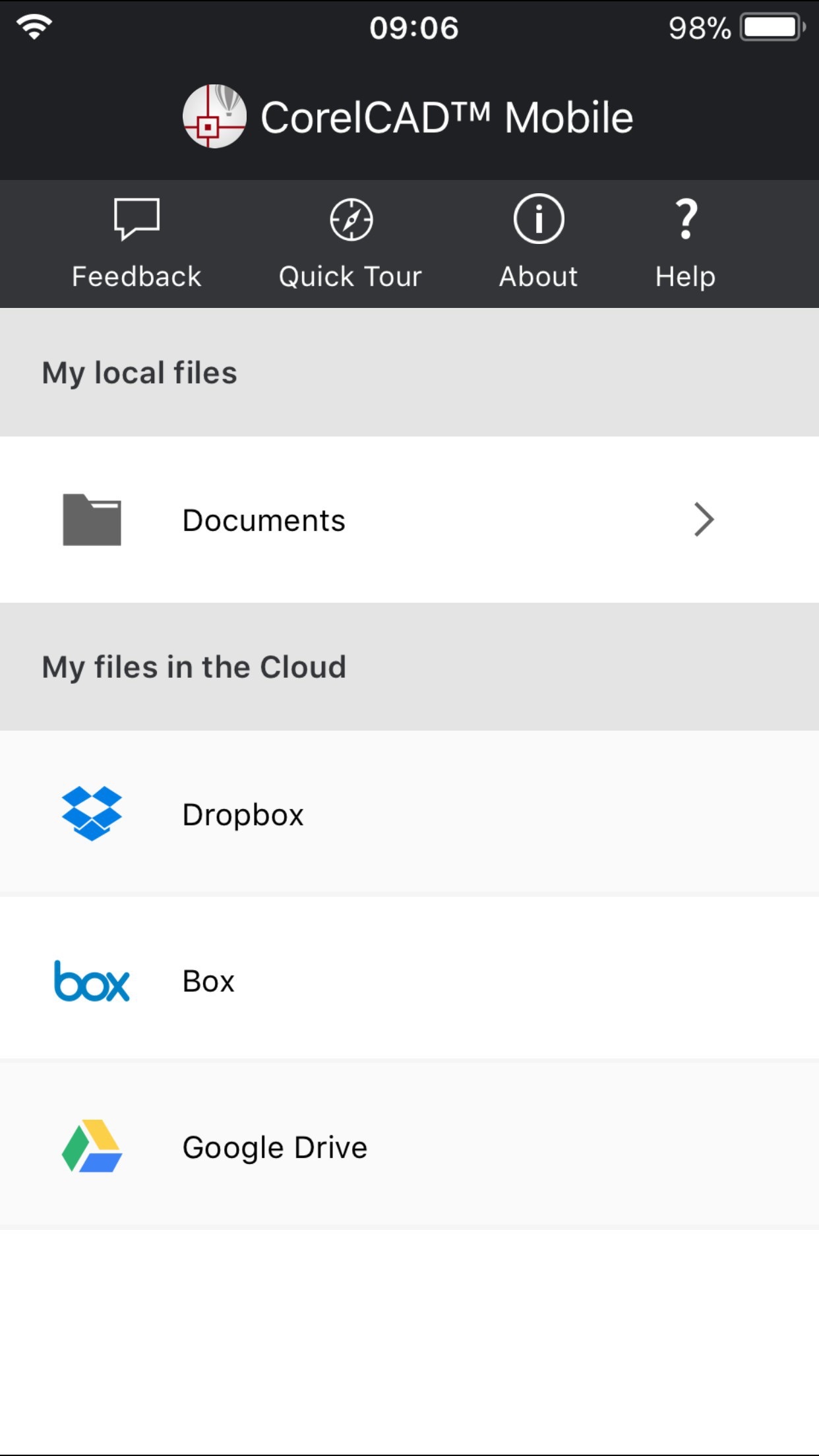
Task: Tap the CorelCAD™ Mobile title text
Action: coord(447,117)
